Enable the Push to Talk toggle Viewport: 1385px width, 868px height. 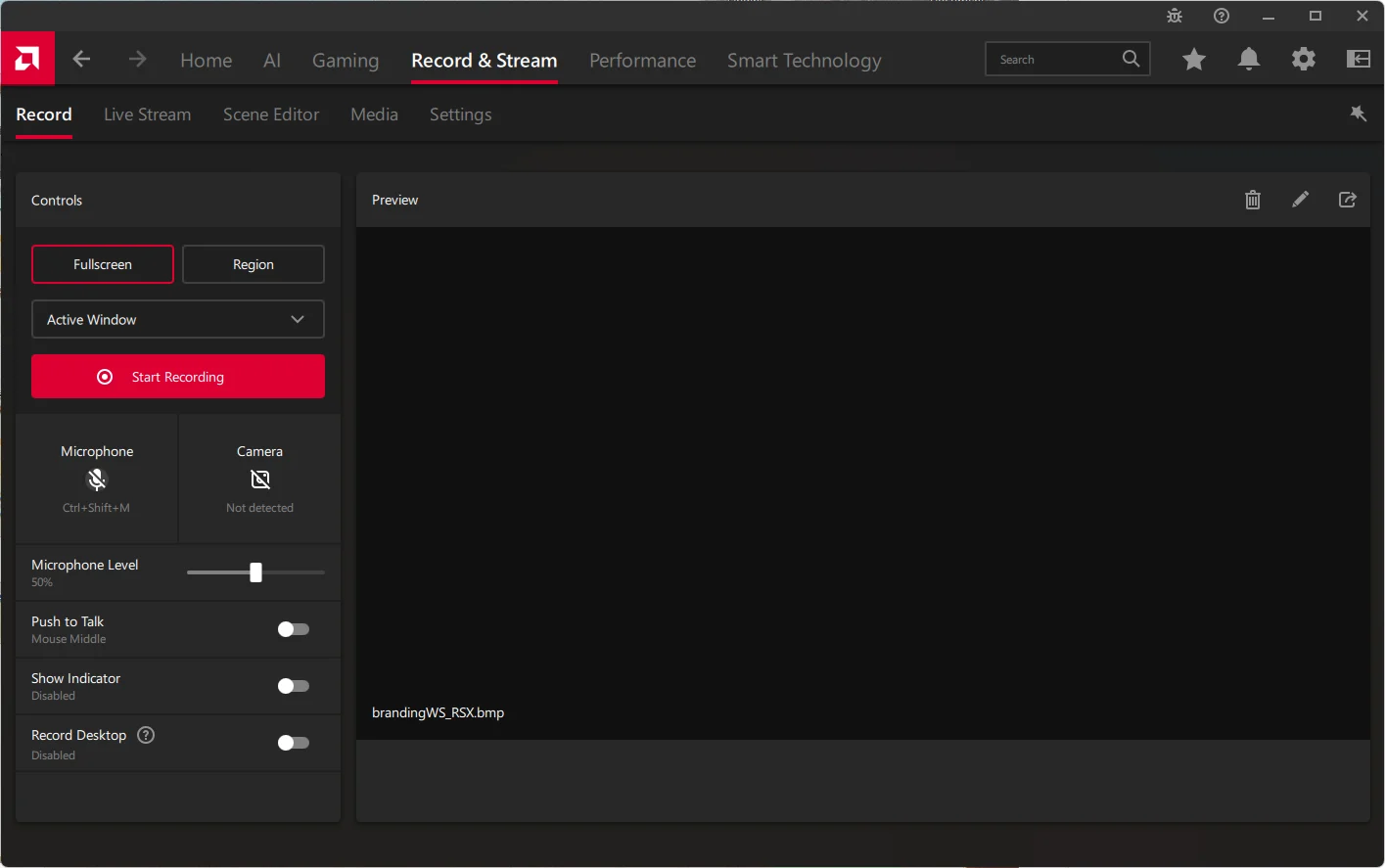[x=293, y=629]
